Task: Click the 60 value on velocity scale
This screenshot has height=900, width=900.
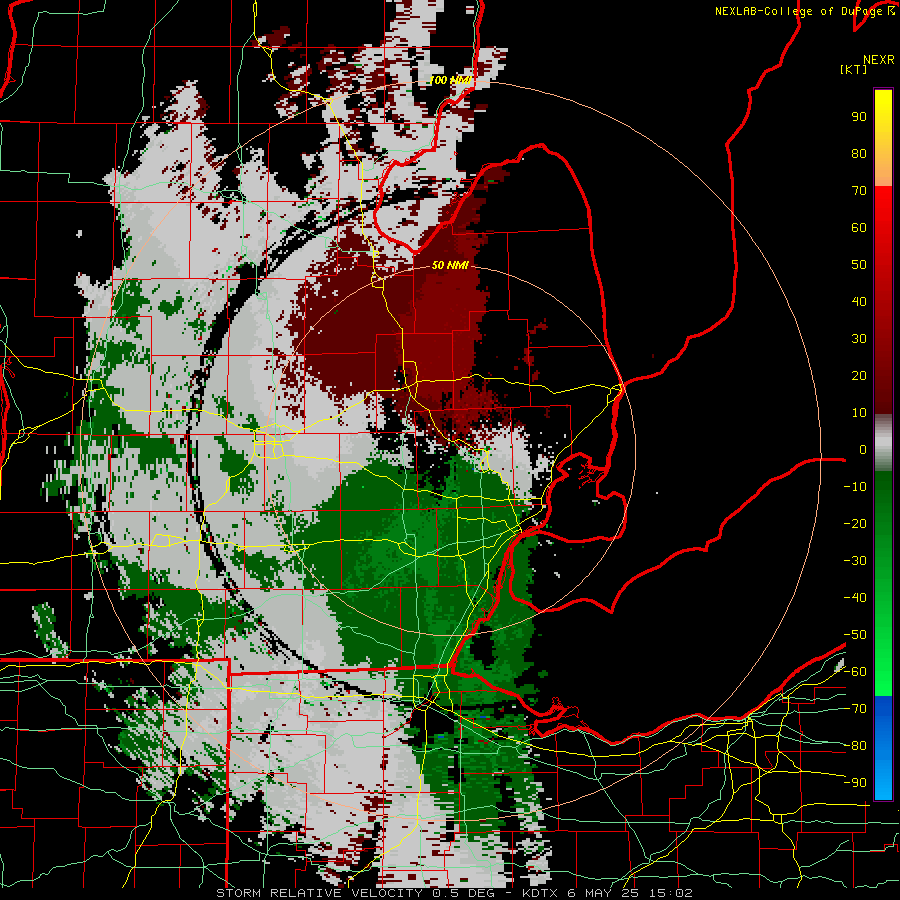Action: [859, 228]
